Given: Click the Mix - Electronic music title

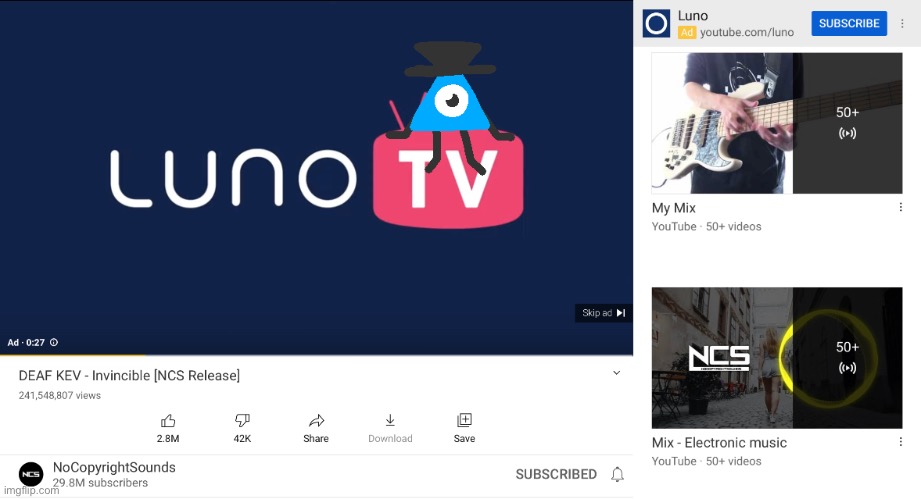Looking at the screenshot, I should (x=719, y=443).
